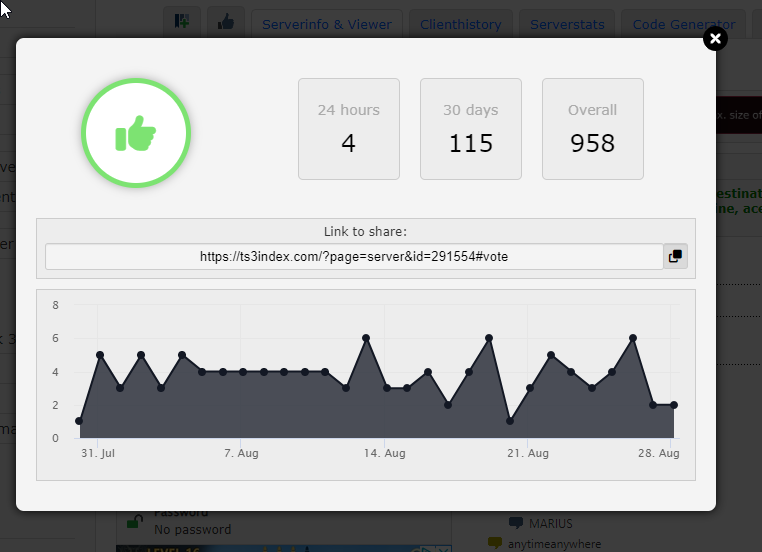Click the Overall vote count box
762x552 pixels.
pos(592,129)
